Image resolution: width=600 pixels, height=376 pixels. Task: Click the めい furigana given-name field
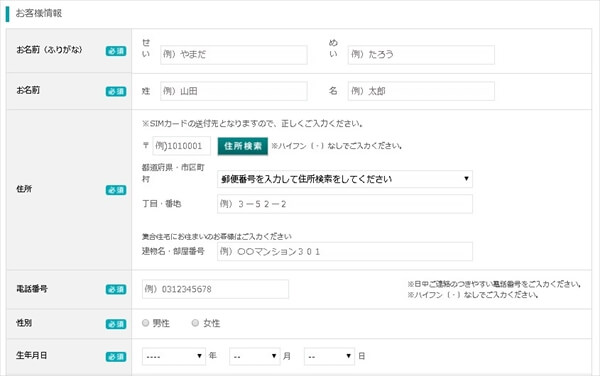pos(421,55)
